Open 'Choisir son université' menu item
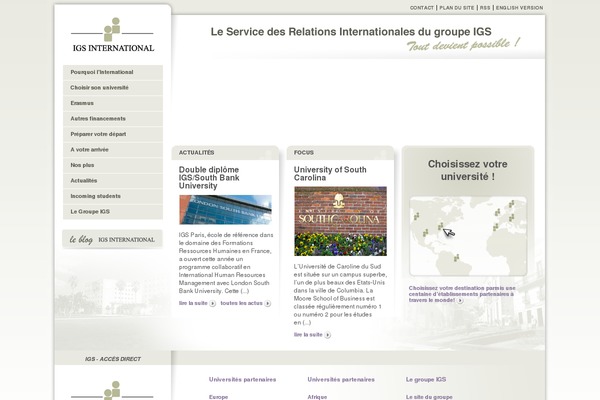The width and height of the screenshot is (600, 400). [x=113, y=88]
